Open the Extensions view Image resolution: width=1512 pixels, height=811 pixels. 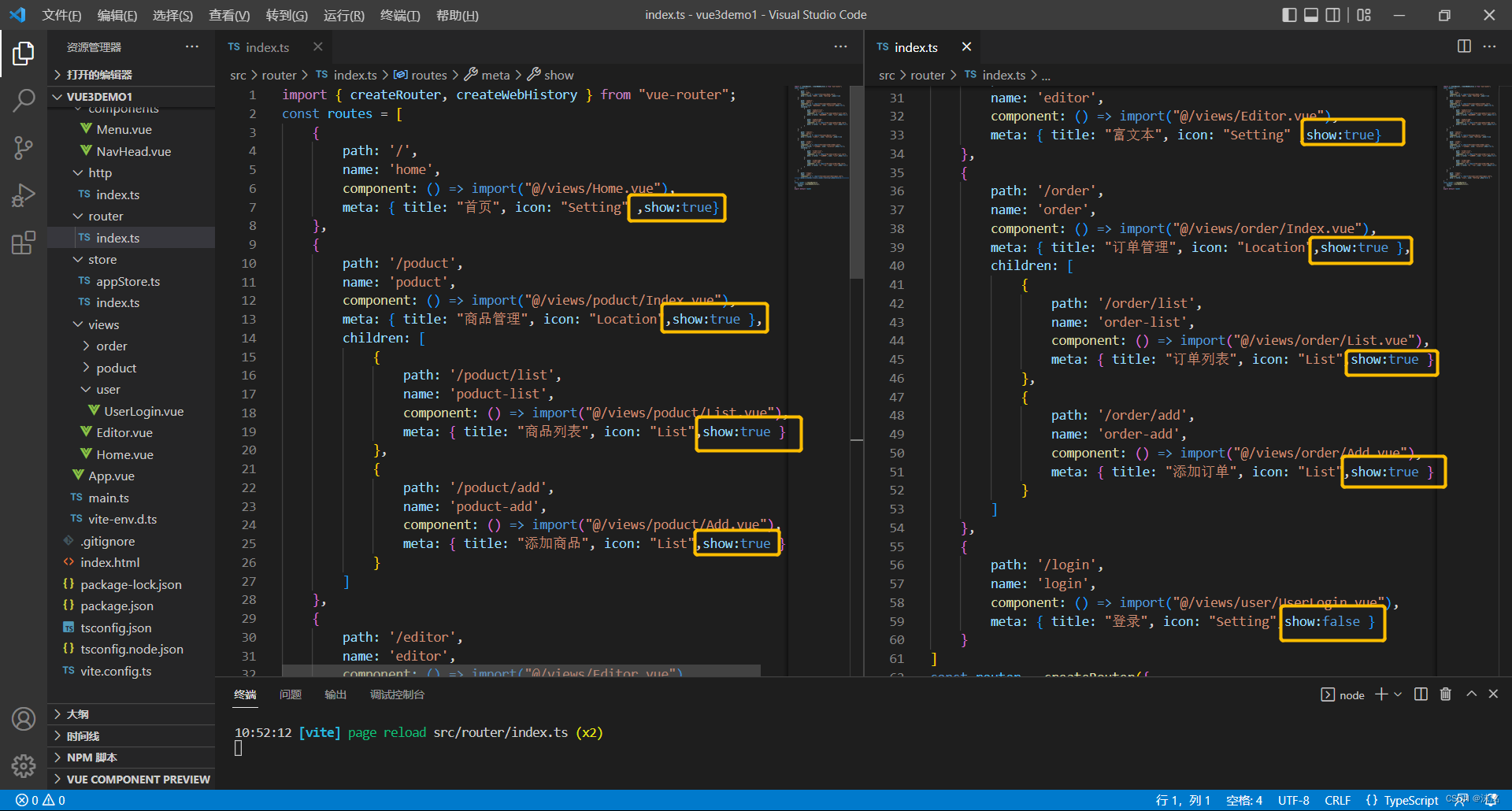tap(24, 243)
